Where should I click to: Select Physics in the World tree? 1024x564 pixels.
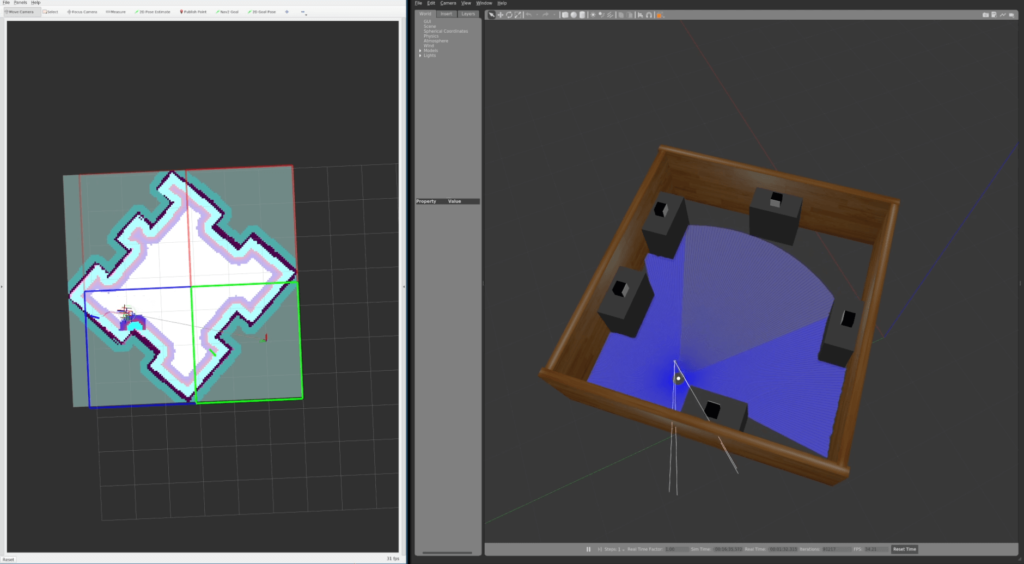point(431,36)
